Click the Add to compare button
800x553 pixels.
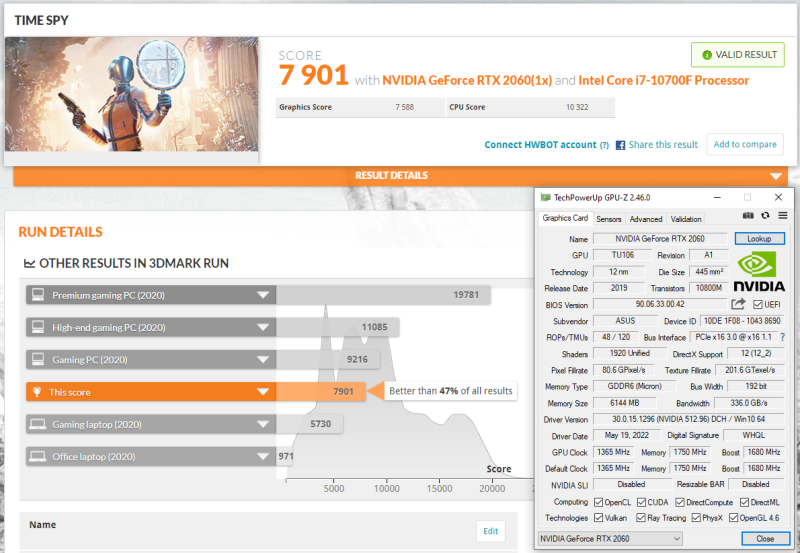coord(745,144)
